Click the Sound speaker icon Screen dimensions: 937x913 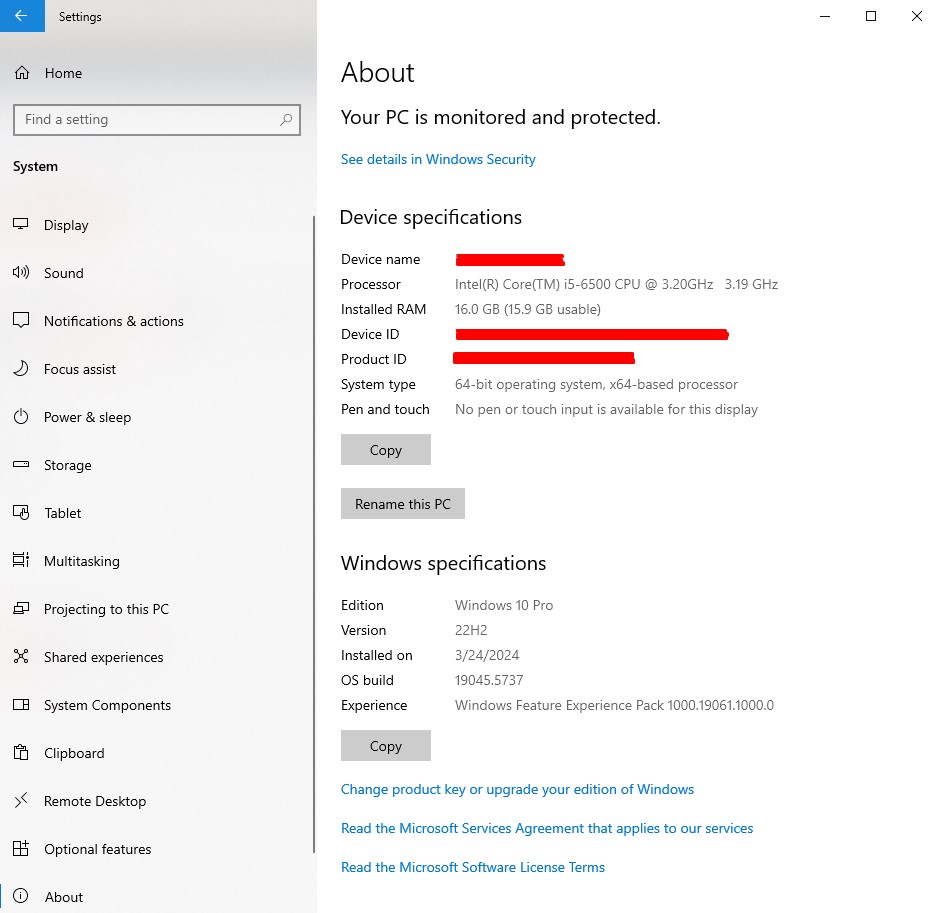coord(21,272)
